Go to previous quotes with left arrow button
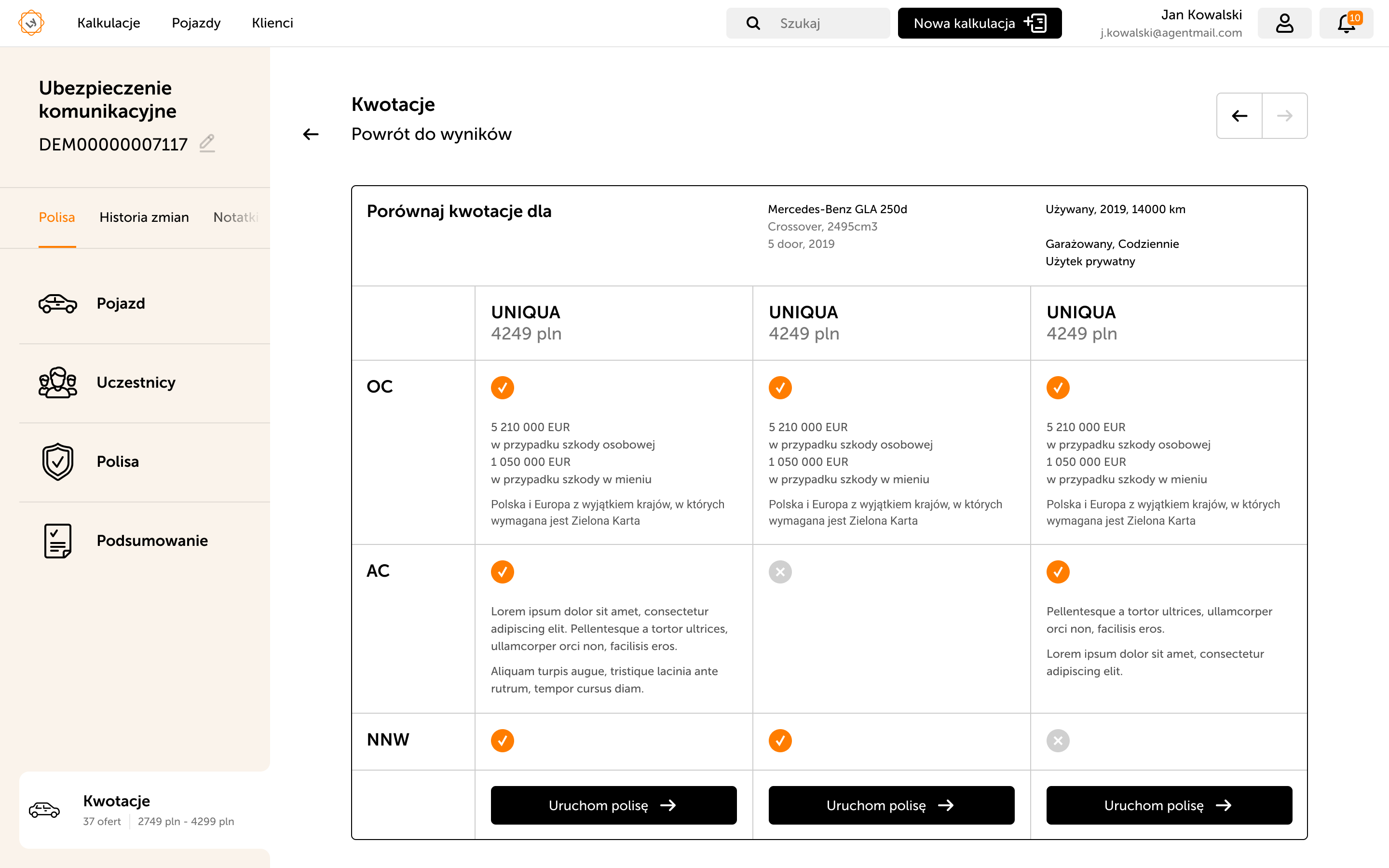 [x=1239, y=116]
